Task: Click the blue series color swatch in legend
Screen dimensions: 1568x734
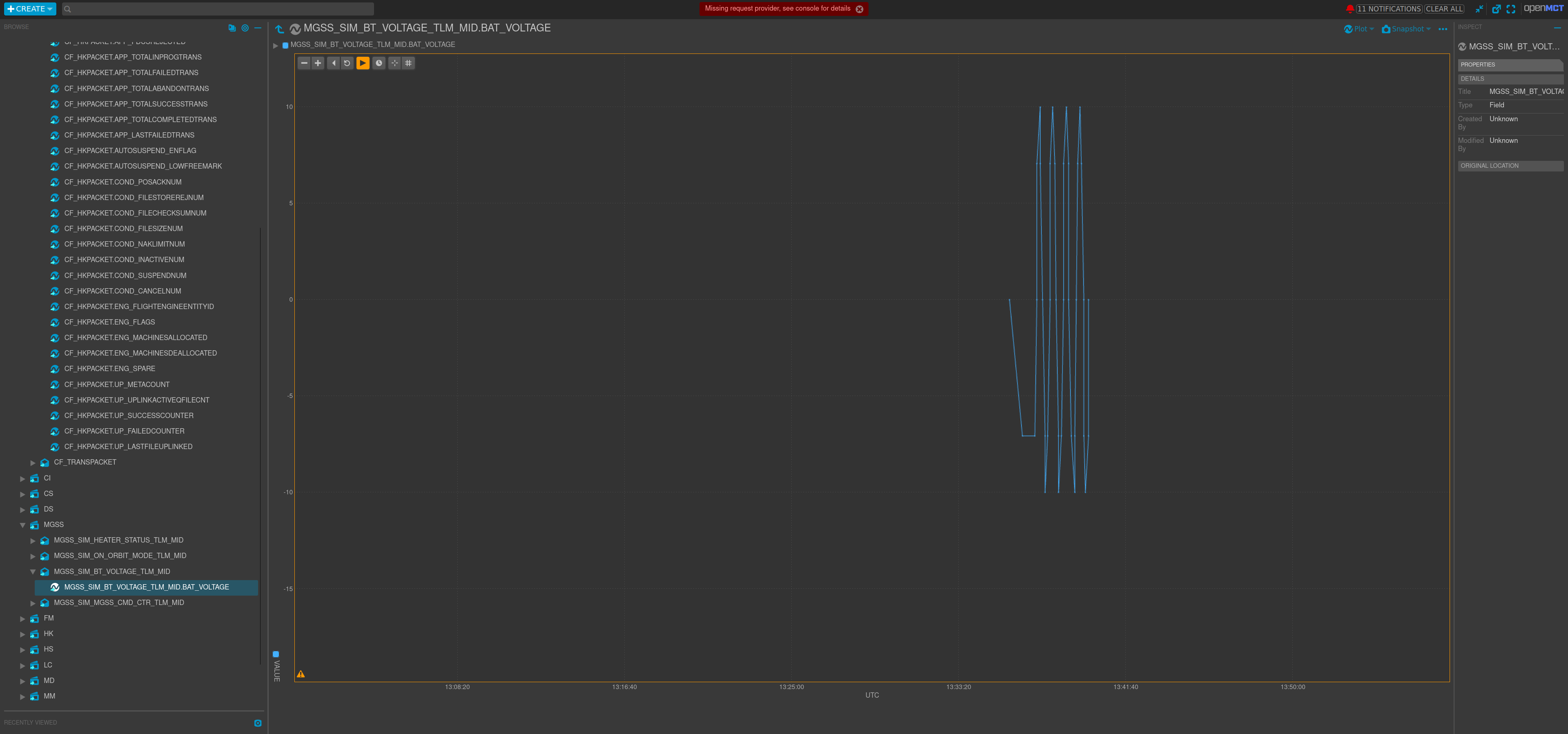Action: coord(285,46)
